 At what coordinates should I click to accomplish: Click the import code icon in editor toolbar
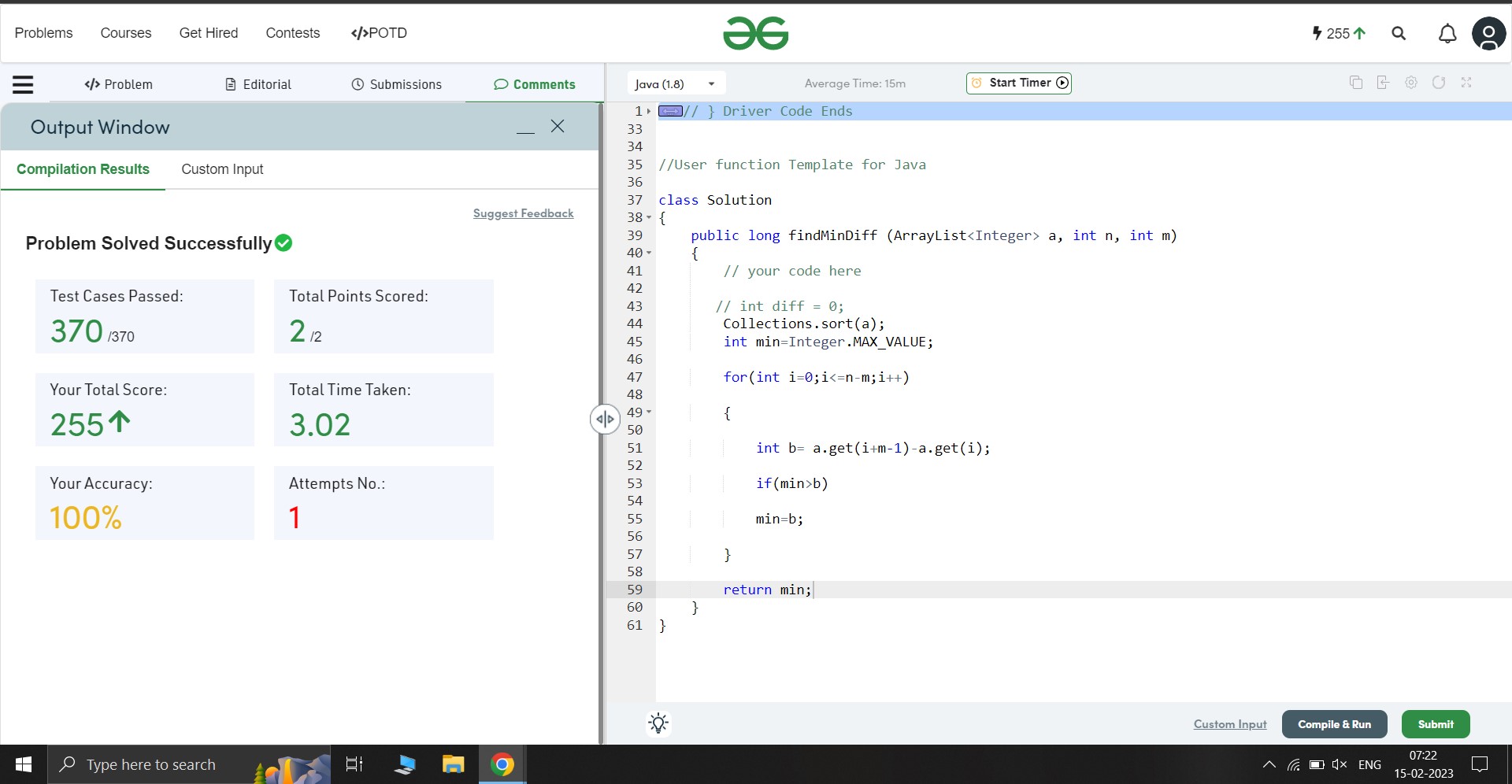pyautogui.click(x=1383, y=83)
